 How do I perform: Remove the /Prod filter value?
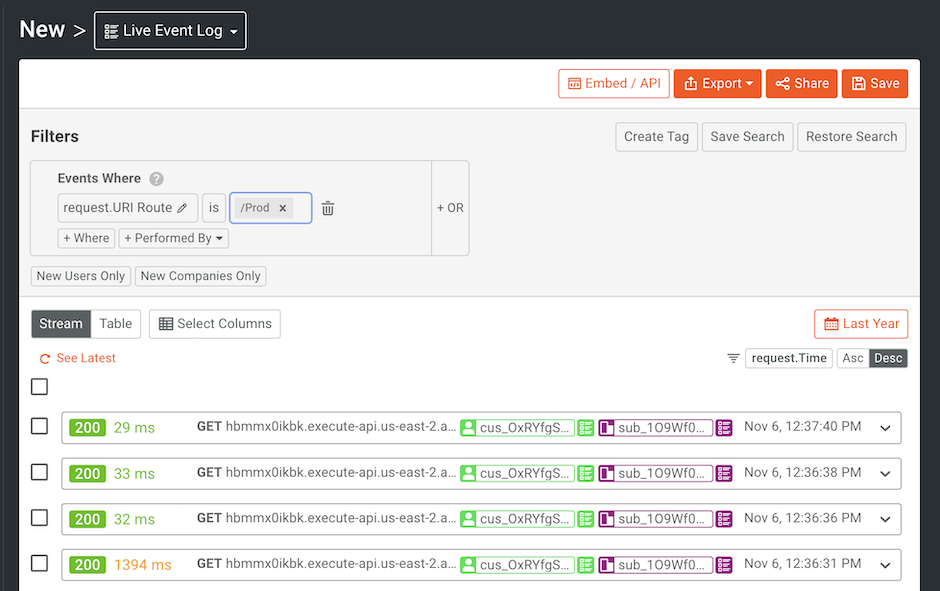point(282,208)
